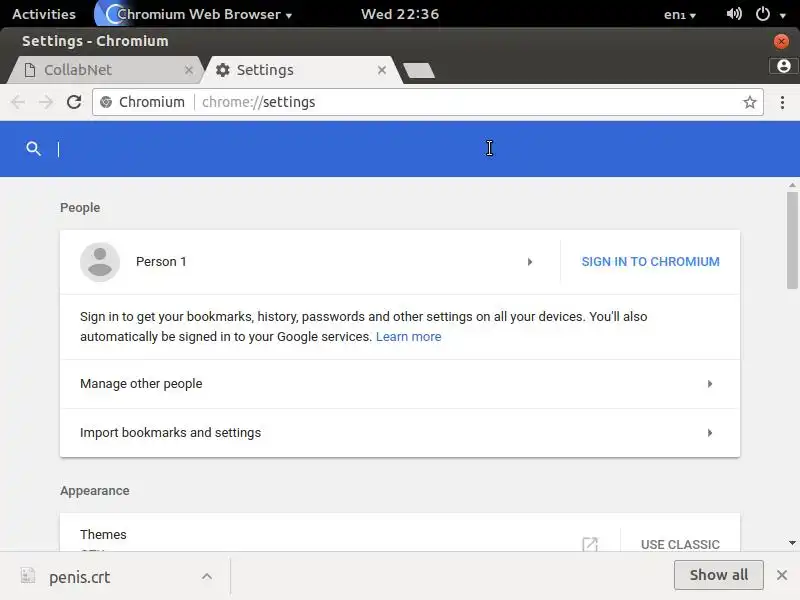800x600 pixels.
Task: Click the clock Wed 22:36
Action: tap(400, 14)
